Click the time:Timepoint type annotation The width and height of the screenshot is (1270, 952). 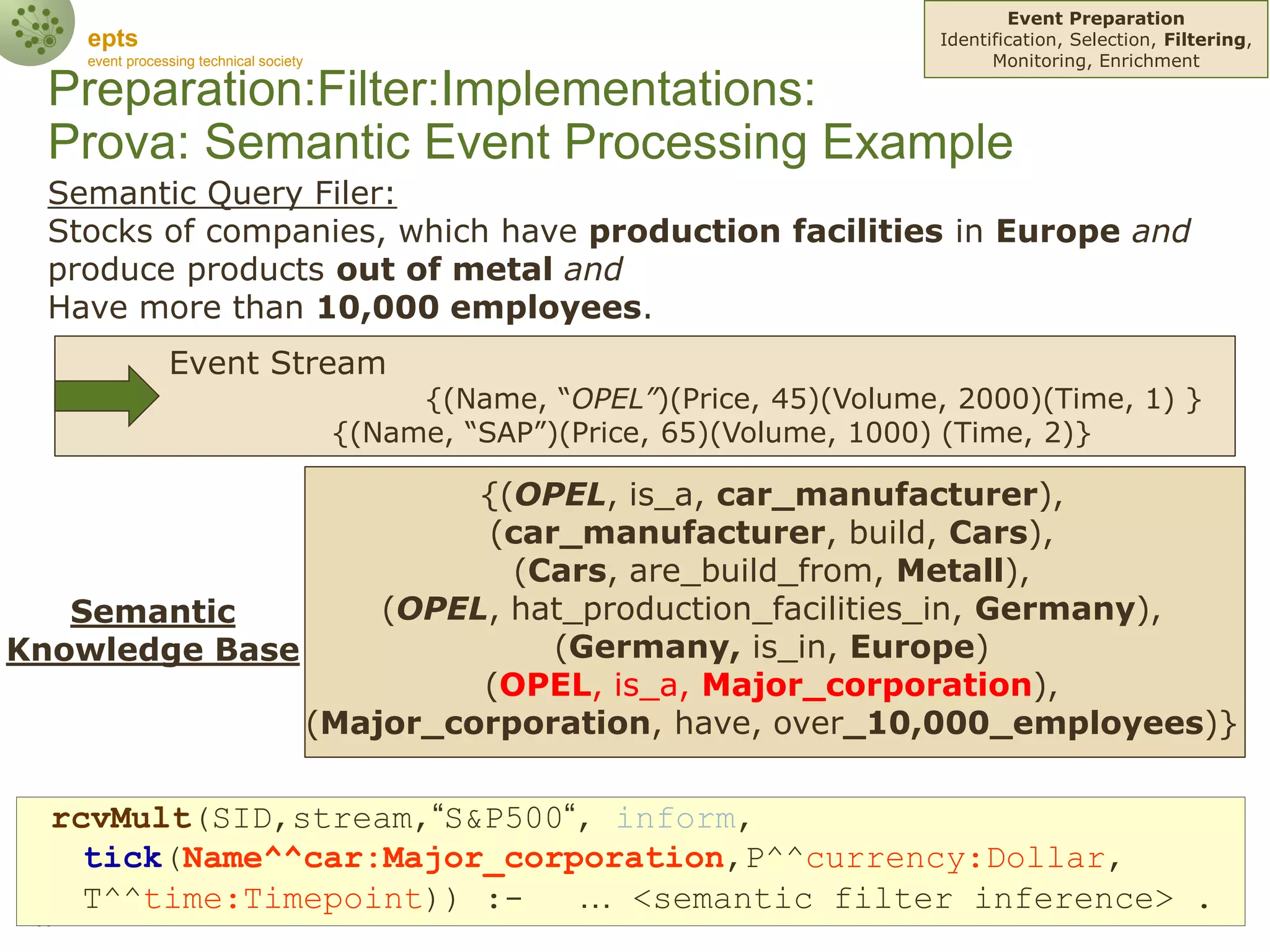tap(284, 899)
